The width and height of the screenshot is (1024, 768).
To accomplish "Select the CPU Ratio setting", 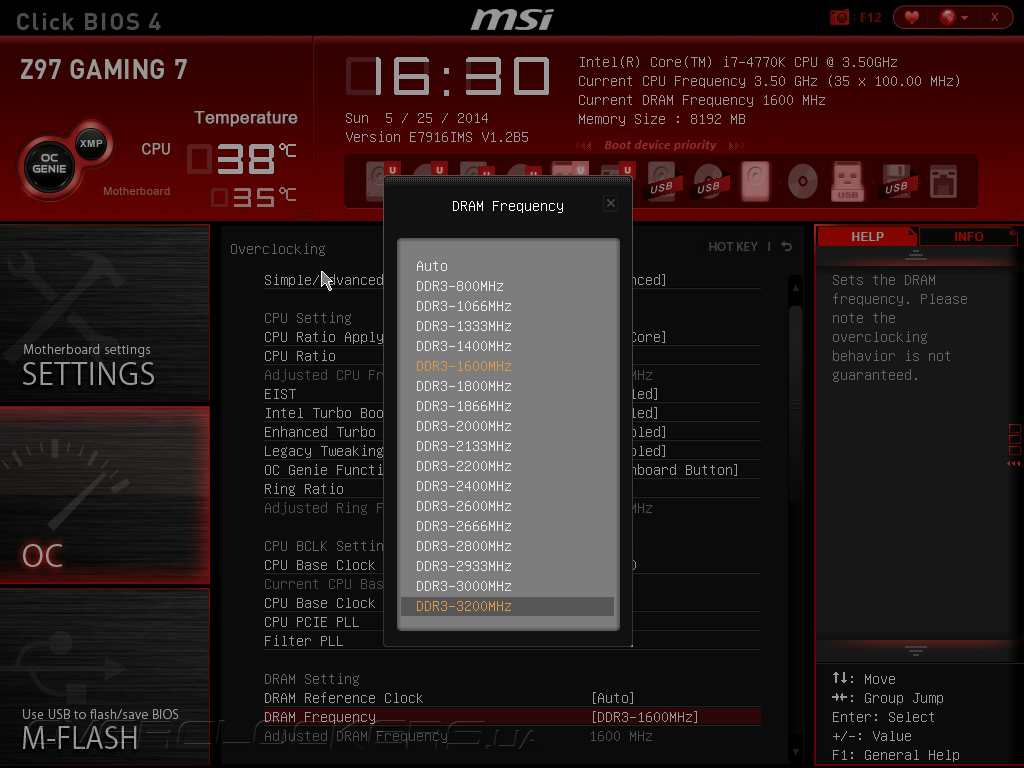I will (x=299, y=356).
